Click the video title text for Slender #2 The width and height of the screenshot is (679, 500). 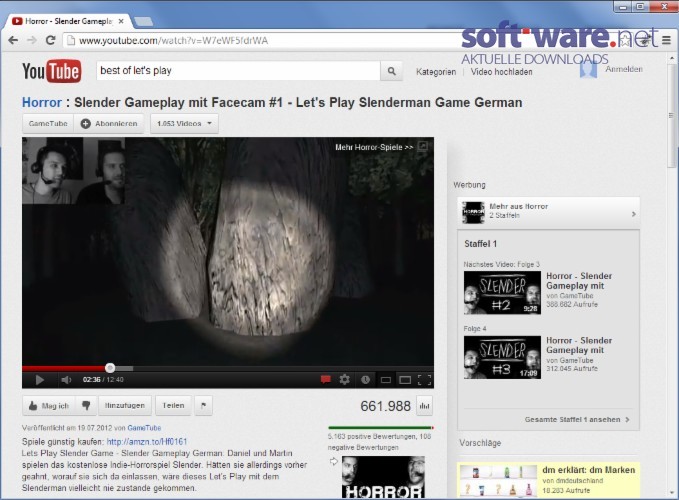click(x=579, y=281)
